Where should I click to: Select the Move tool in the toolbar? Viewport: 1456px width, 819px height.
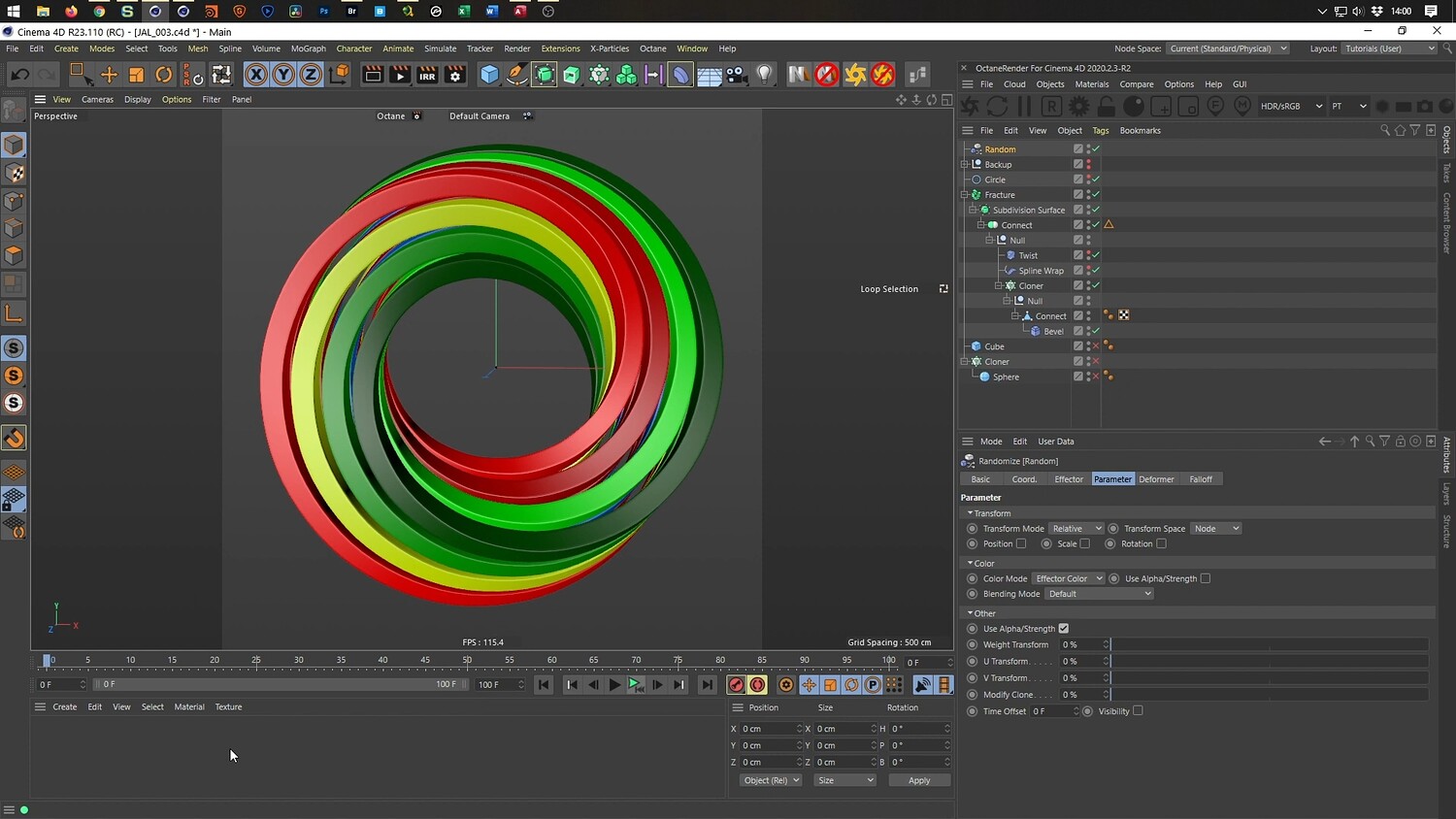[109, 75]
